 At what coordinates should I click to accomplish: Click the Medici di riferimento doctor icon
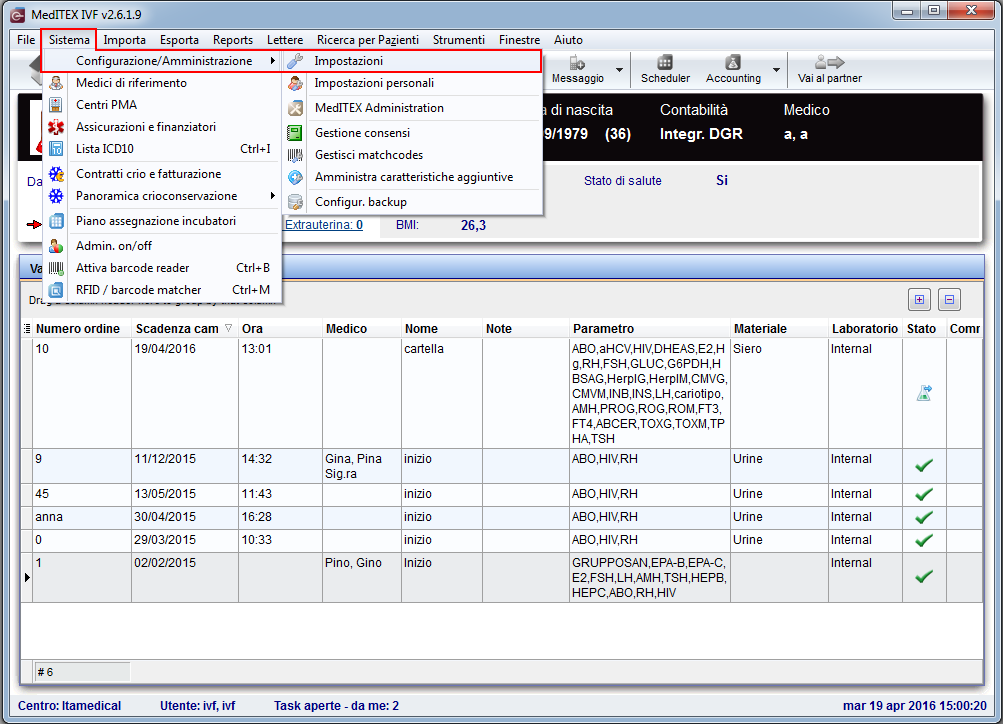coord(56,83)
